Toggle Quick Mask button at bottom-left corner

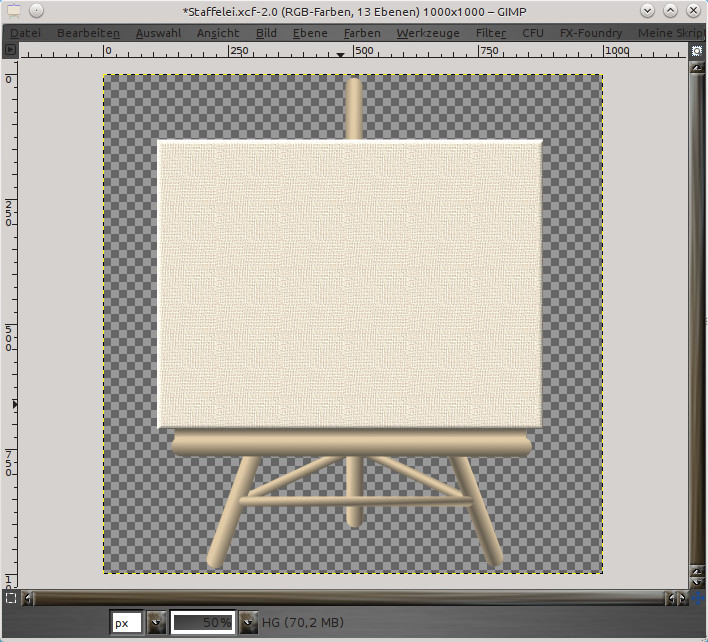click(10, 598)
